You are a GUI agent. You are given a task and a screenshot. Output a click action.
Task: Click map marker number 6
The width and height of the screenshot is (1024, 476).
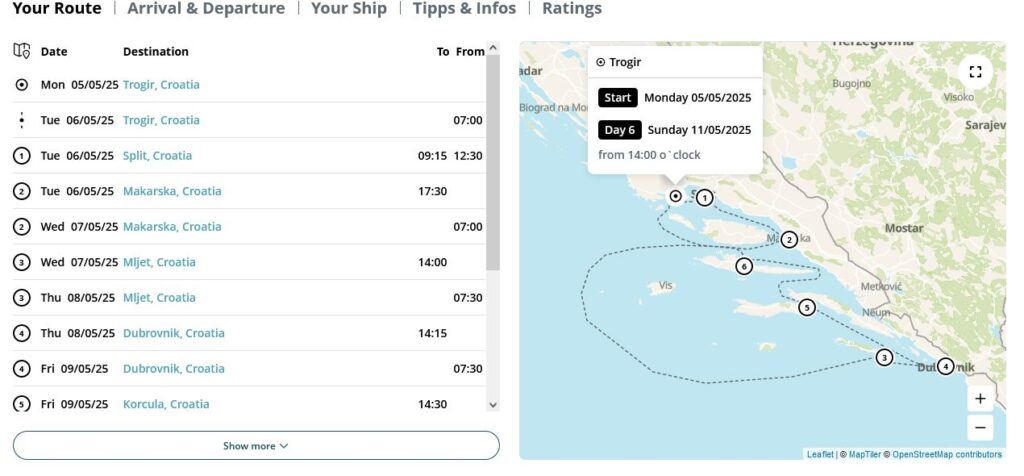[x=743, y=266]
